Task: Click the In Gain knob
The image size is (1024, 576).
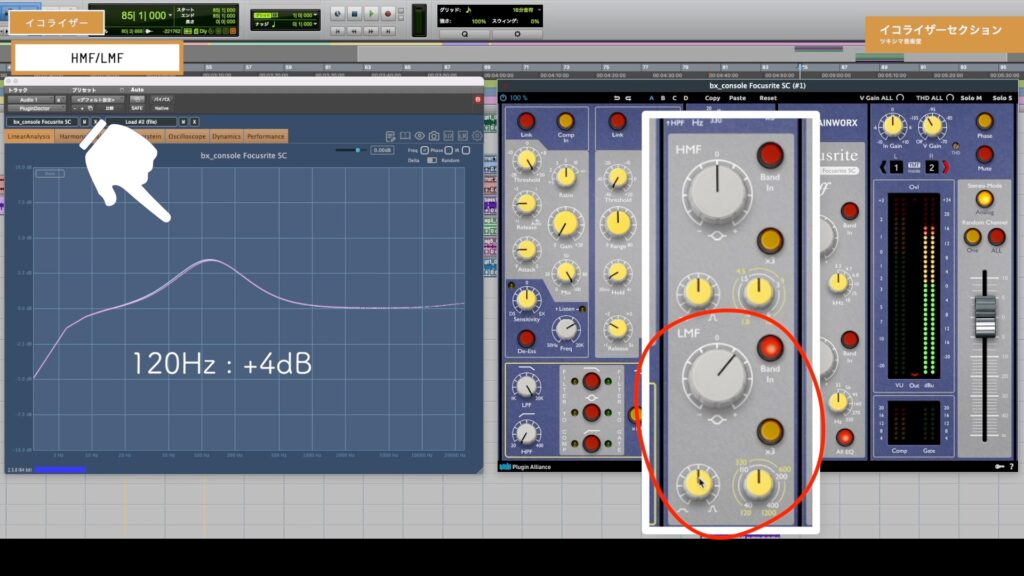Action: click(892, 126)
